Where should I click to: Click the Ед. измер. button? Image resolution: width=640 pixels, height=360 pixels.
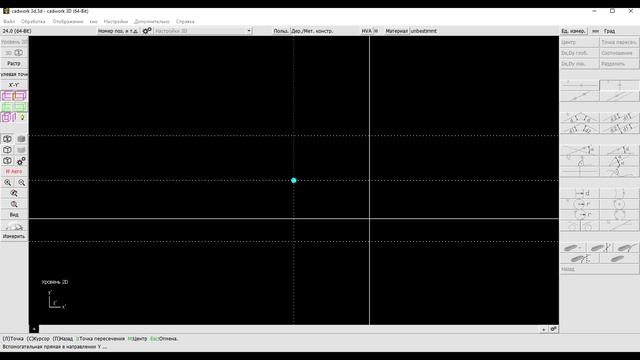[x=573, y=31]
